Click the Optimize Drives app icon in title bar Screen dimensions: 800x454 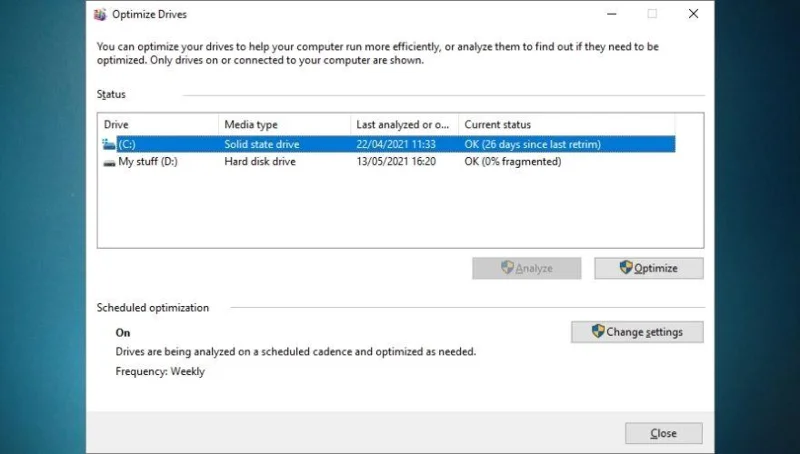100,14
